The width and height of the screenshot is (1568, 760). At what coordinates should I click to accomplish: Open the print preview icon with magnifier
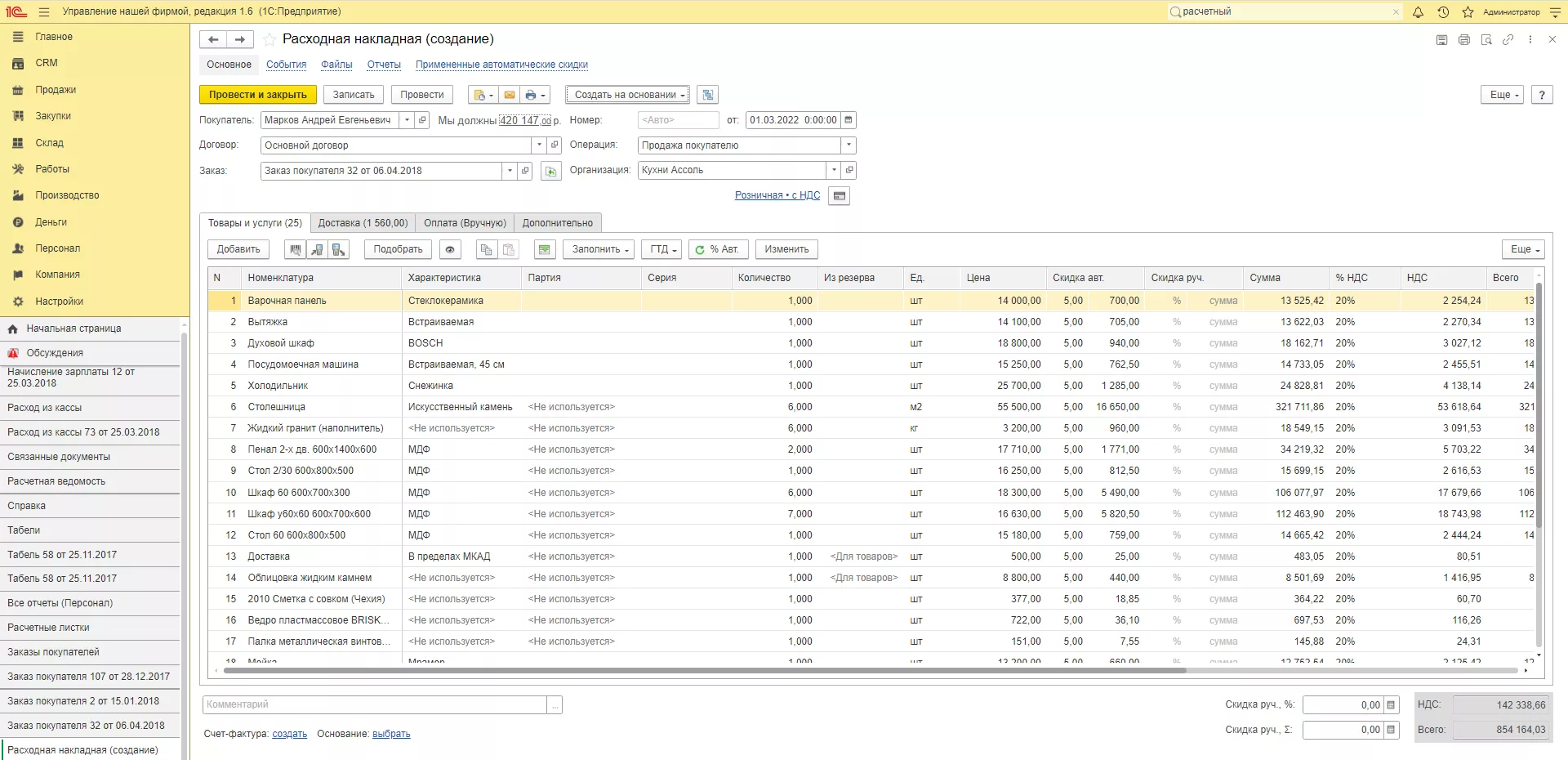pyautogui.click(x=1486, y=39)
